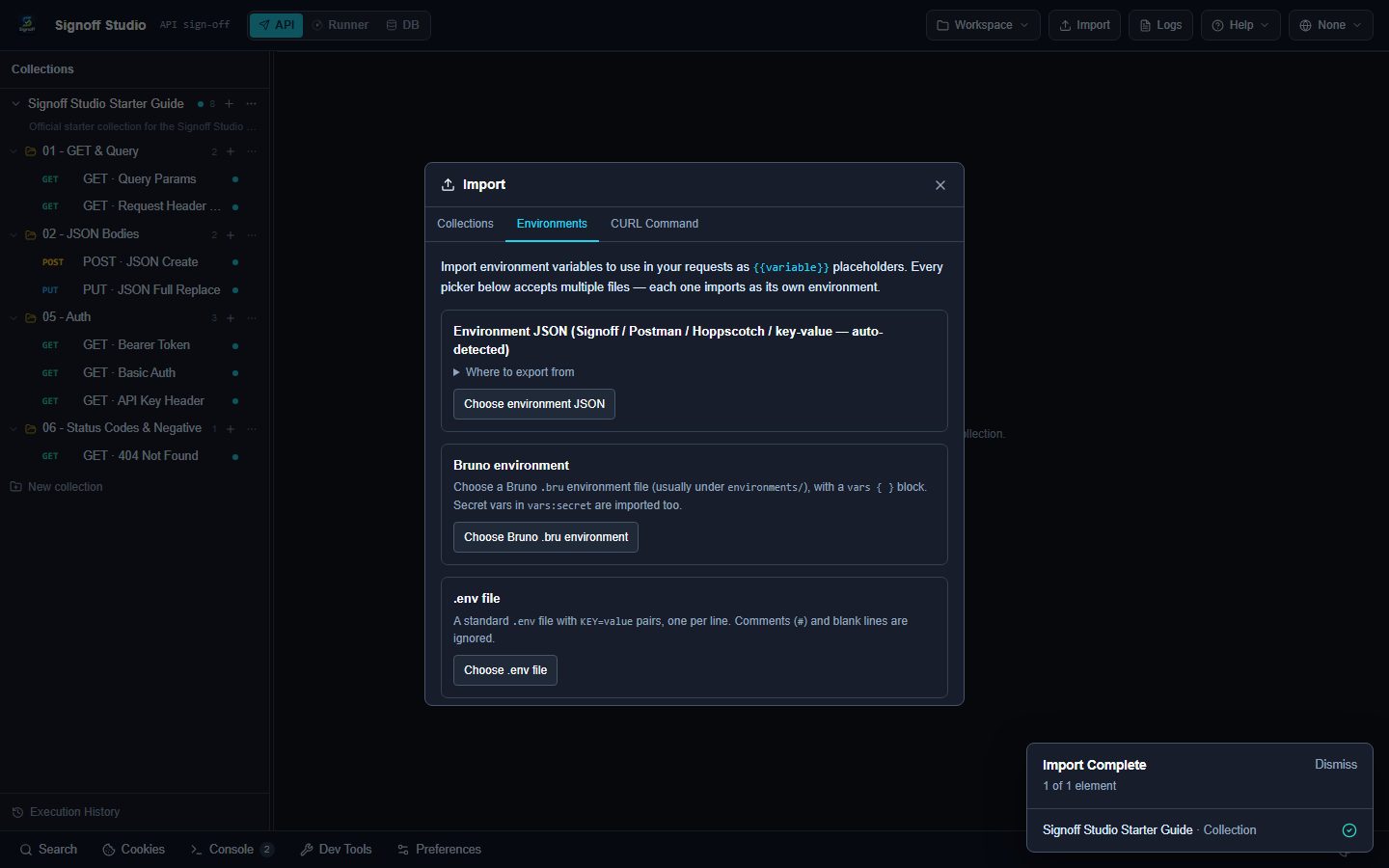Add a request to Signoff Studio Starter Guide
The width and height of the screenshot is (1389, 868).
(229, 104)
